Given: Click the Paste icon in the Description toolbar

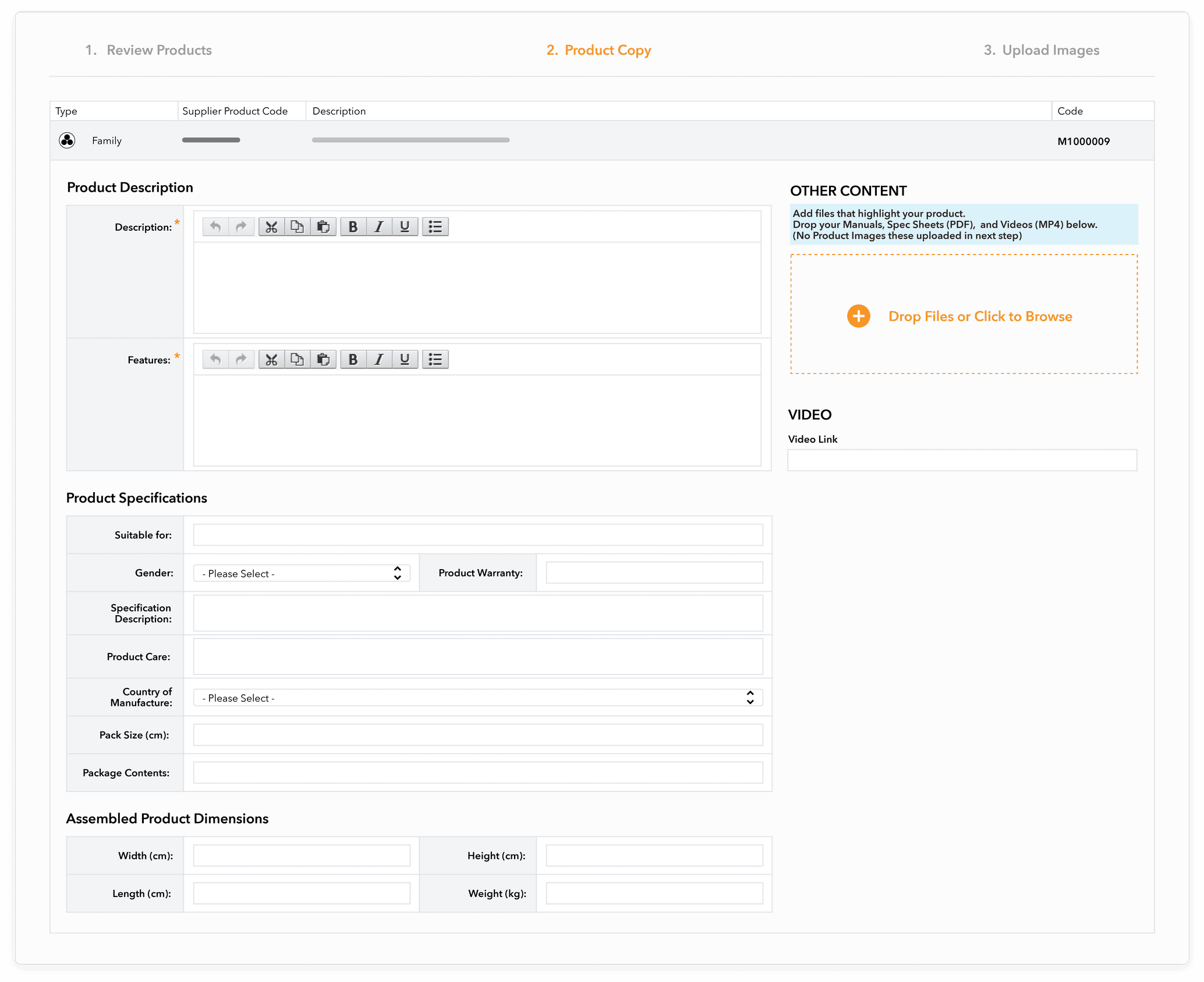Looking at the screenshot, I should 324,227.
